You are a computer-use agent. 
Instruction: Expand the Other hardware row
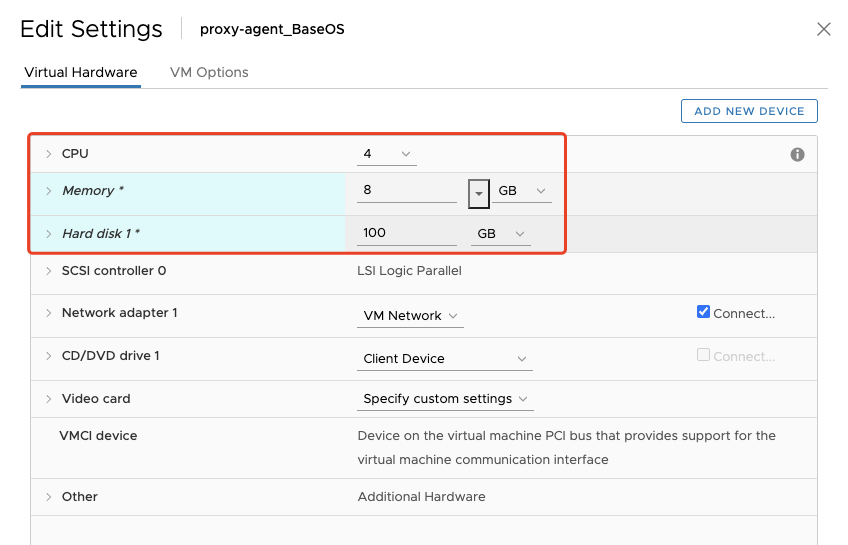(48, 497)
